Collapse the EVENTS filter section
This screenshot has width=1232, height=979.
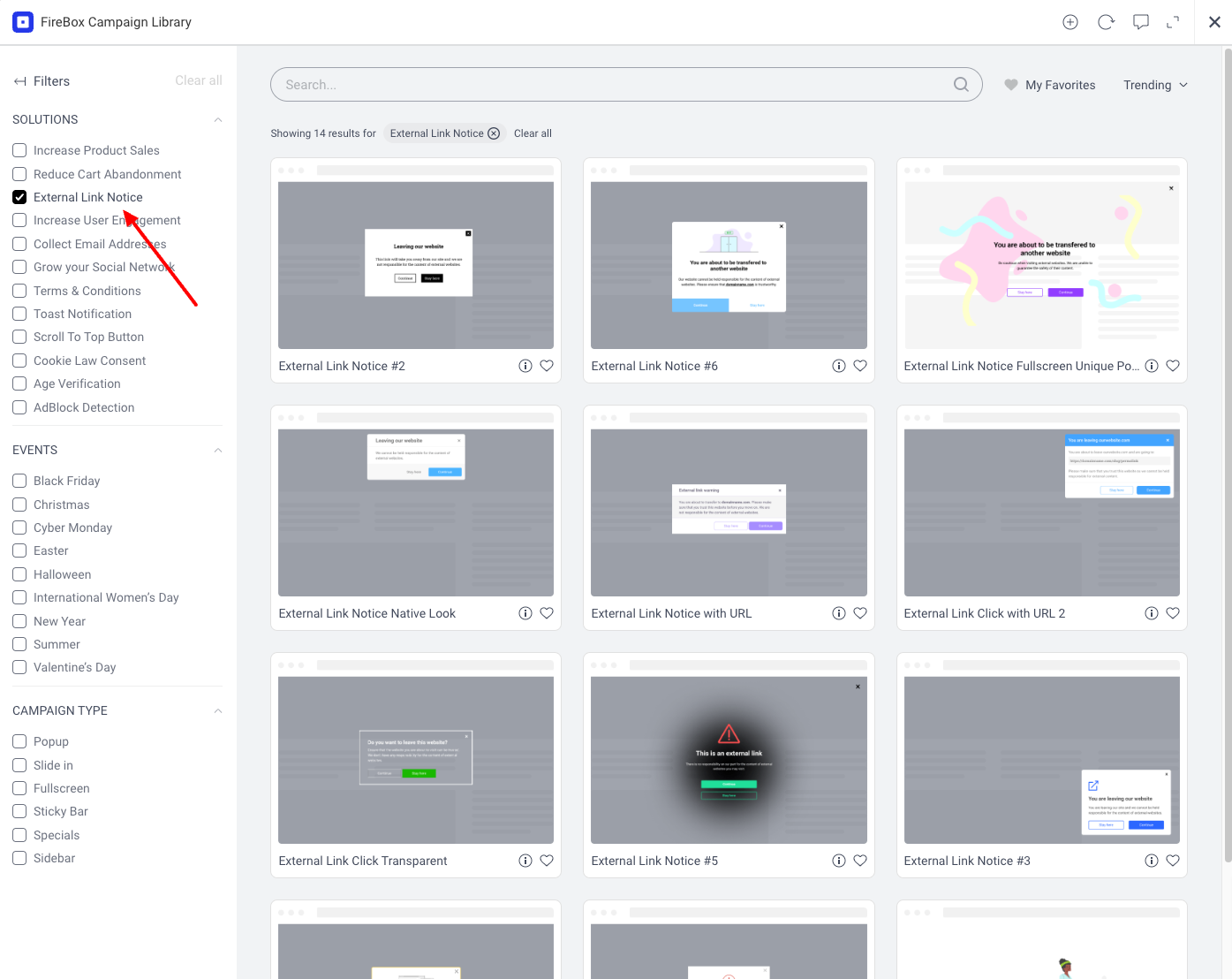[217, 450]
